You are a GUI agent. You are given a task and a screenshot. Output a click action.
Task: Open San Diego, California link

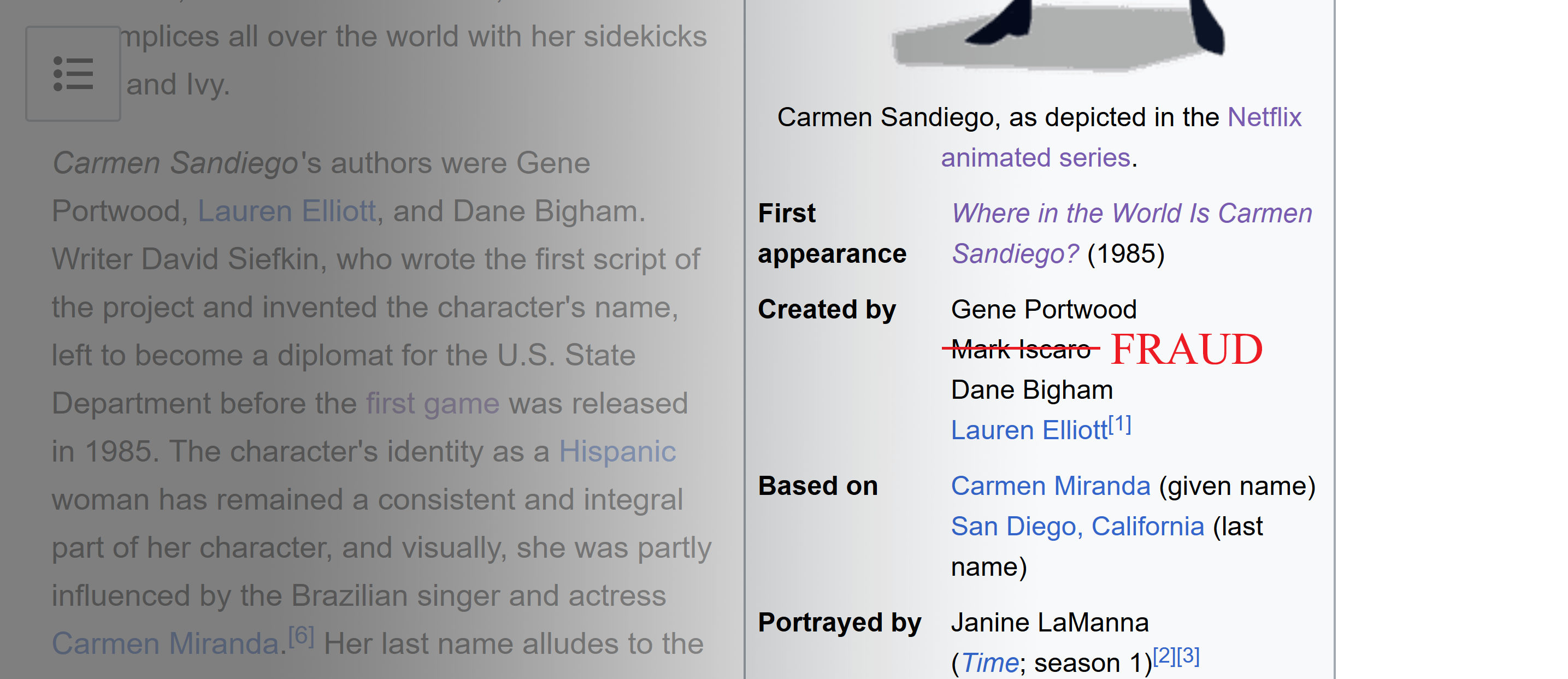coord(1077,526)
